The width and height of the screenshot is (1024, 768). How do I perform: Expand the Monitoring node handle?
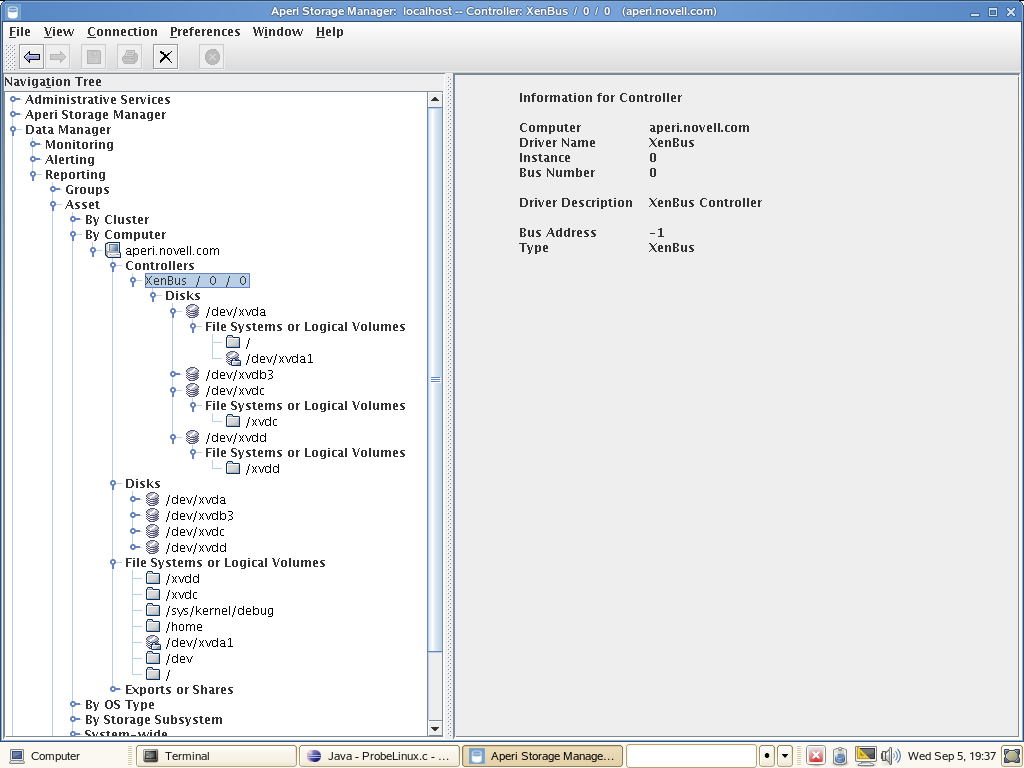tap(35, 144)
